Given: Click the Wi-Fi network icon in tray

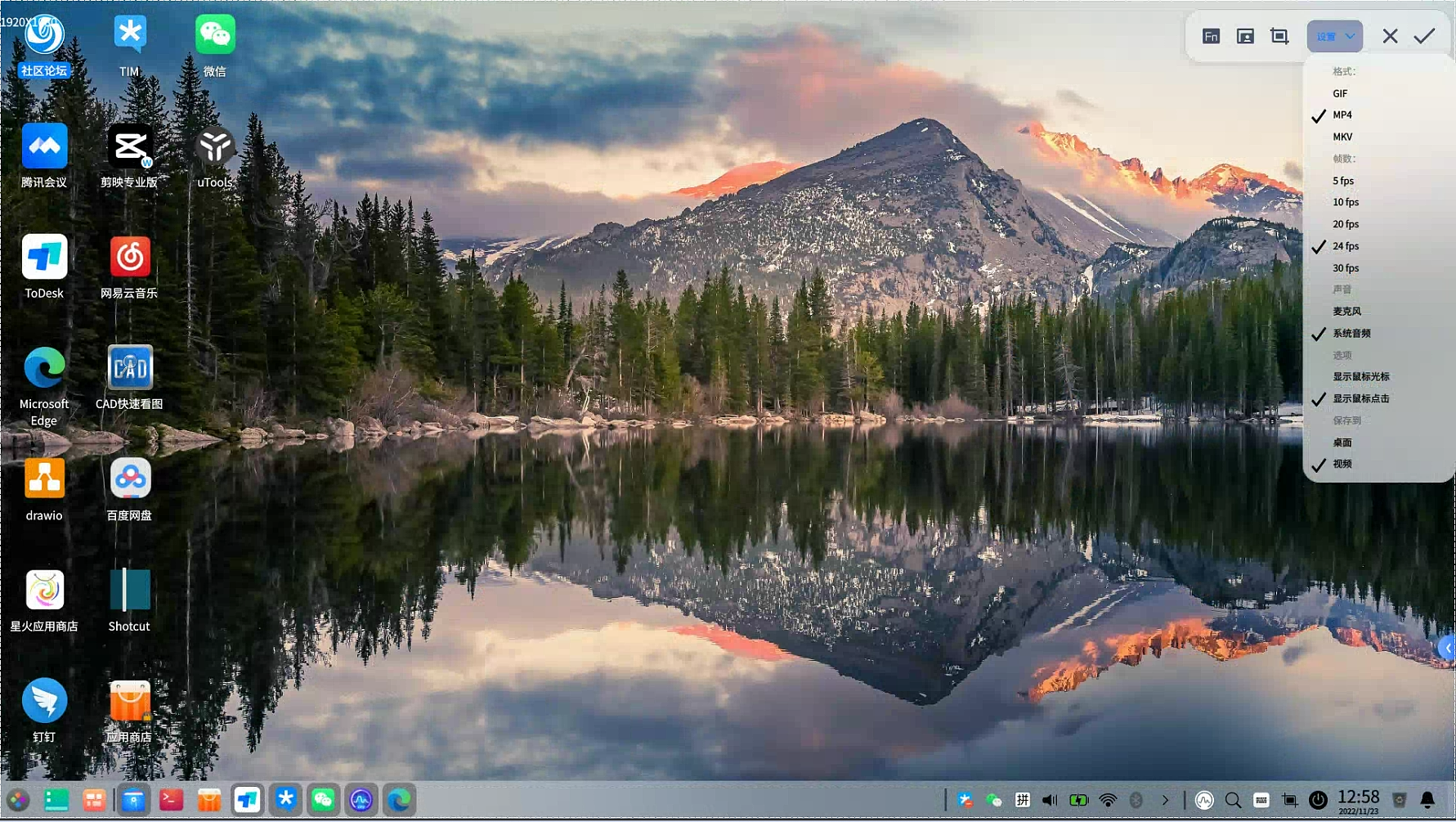Looking at the screenshot, I should point(1108,800).
